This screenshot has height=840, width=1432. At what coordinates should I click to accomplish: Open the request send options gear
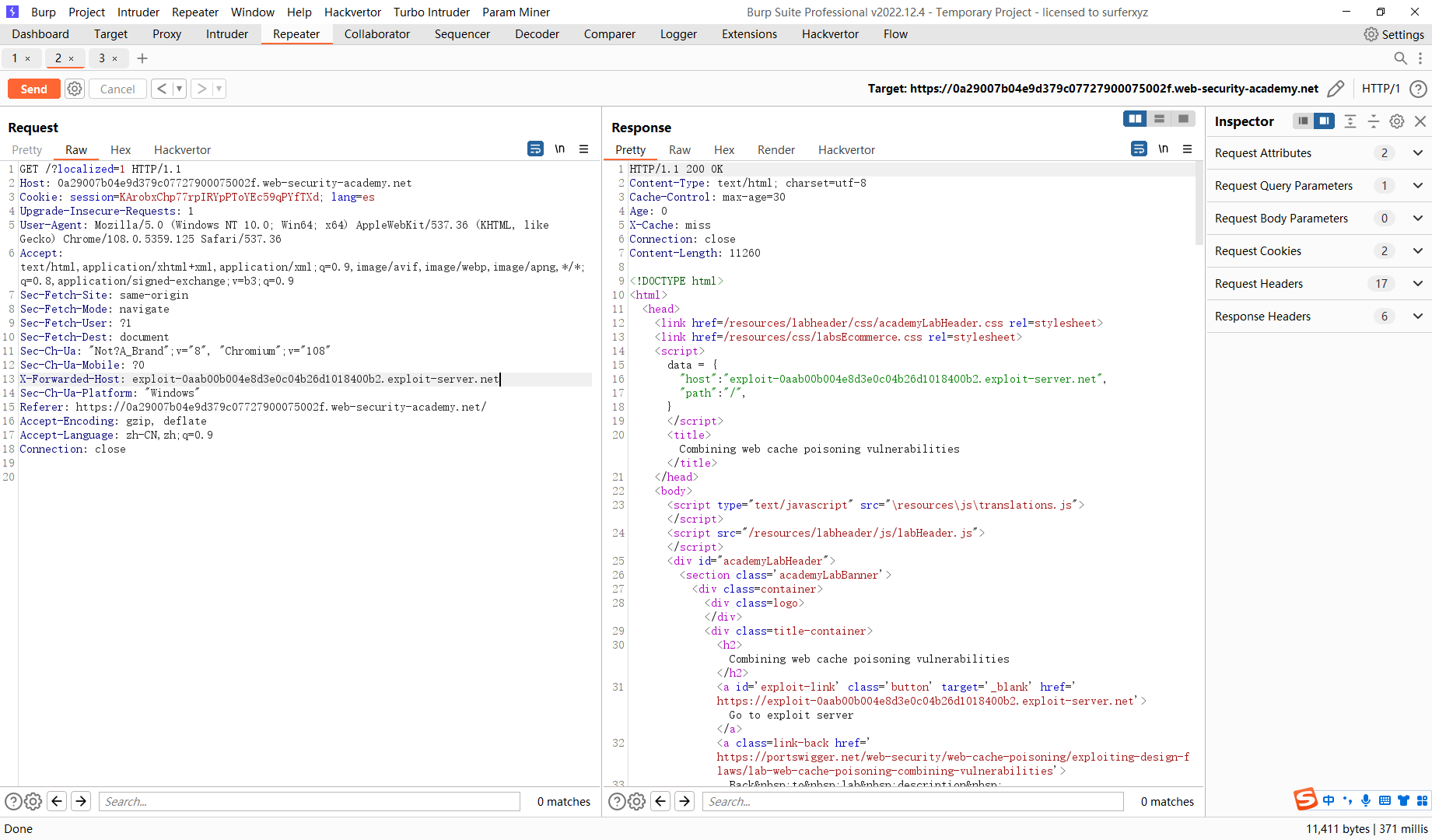click(x=75, y=89)
